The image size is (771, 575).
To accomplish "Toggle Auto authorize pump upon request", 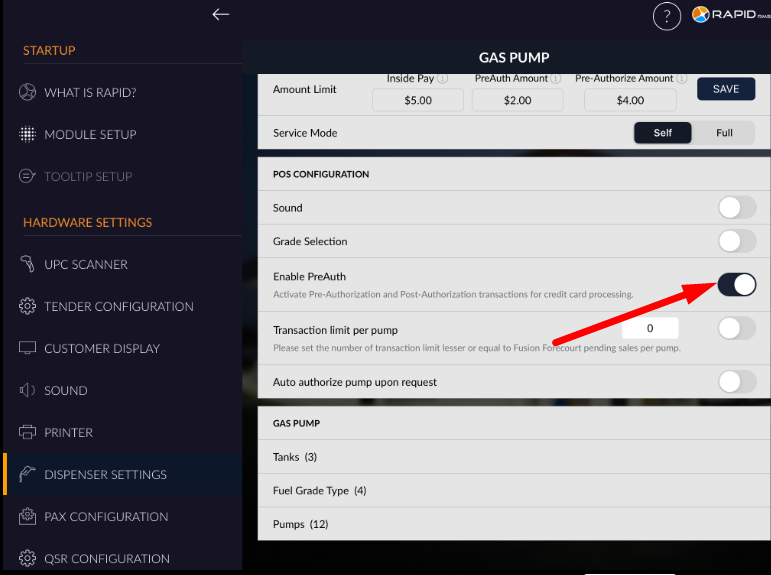I will (x=736, y=382).
